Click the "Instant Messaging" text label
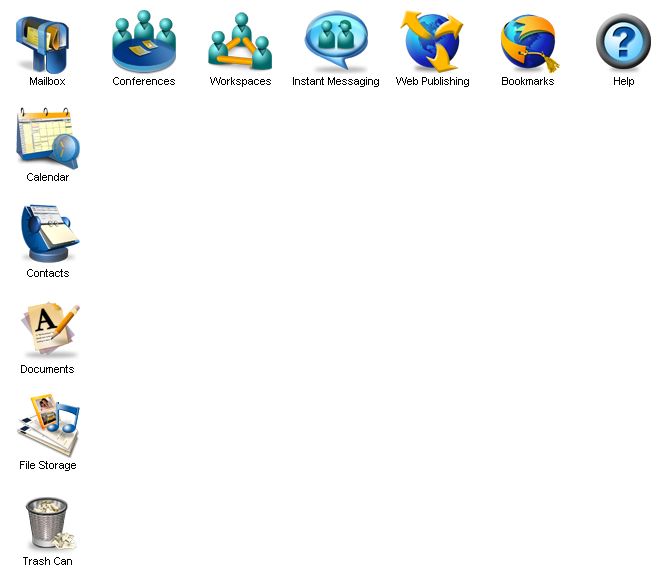This screenshot has height=573, width=657. point(336,82)
